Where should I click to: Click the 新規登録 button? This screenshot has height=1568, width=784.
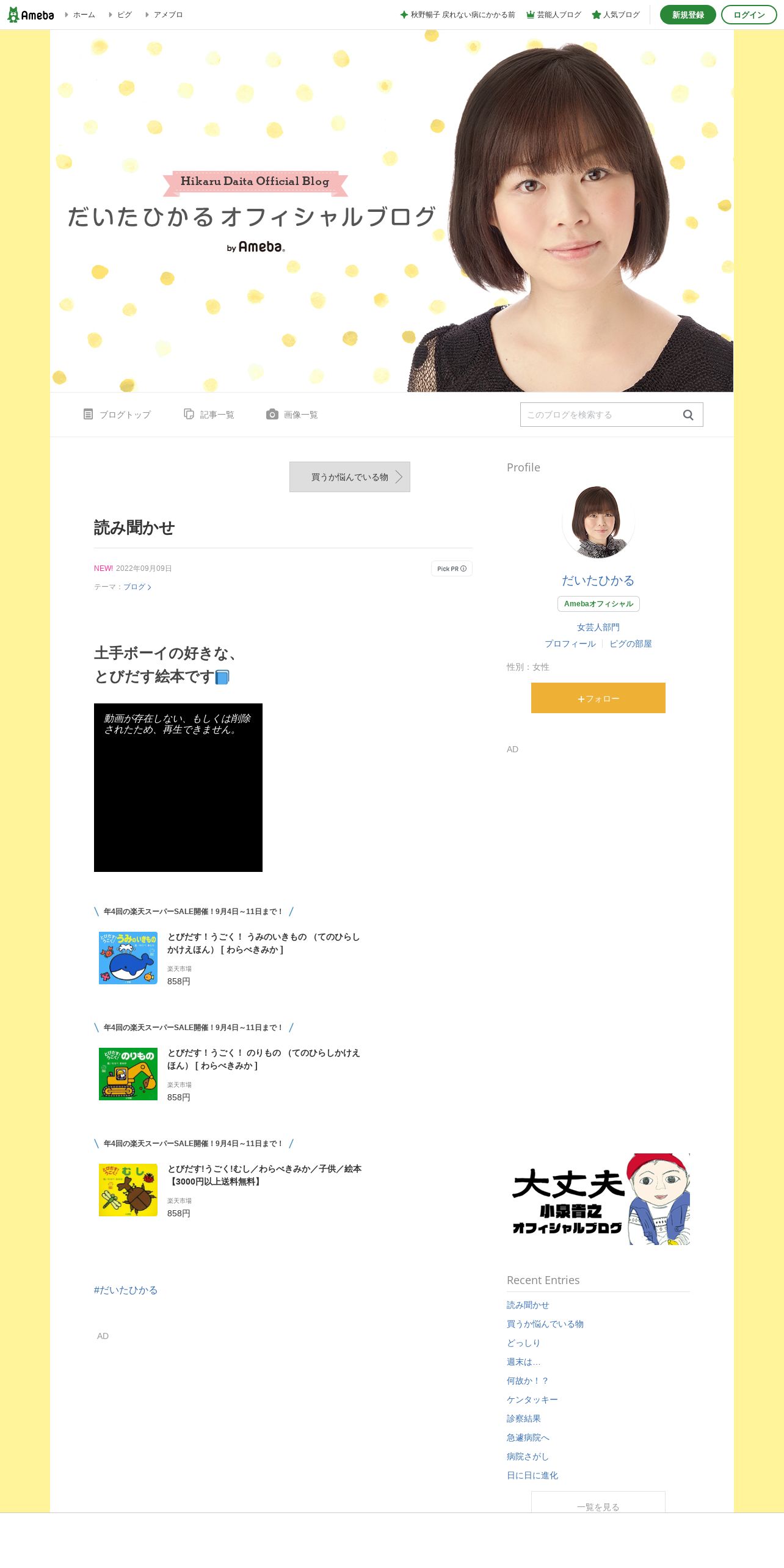point(688,15)
